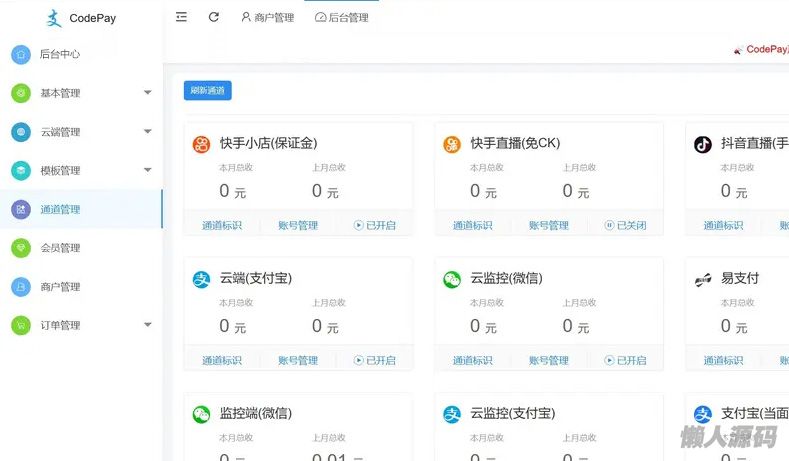This screenshot has height=461, width=789.
Task: Click the 易支付 channel icon
Action: [703, 279]
